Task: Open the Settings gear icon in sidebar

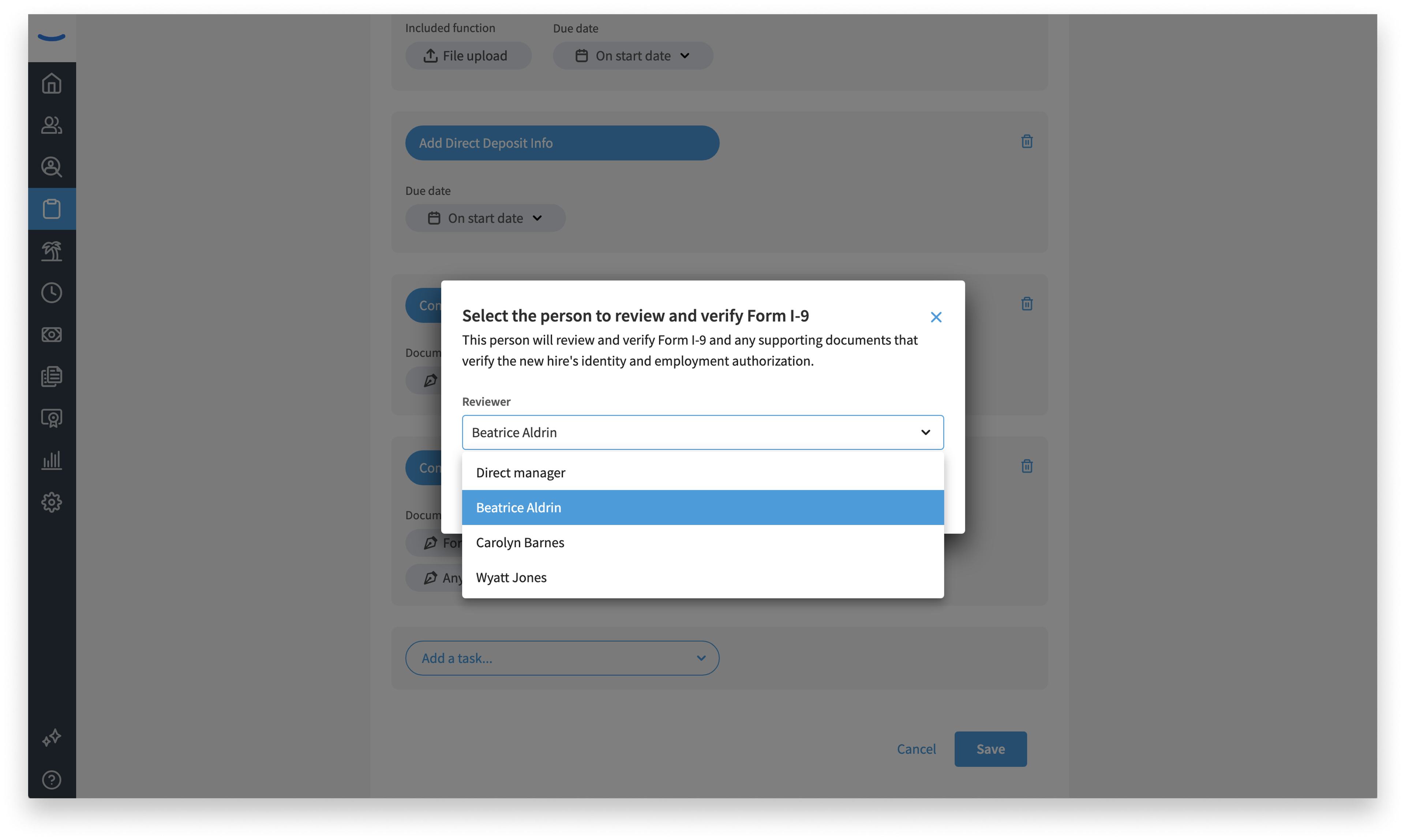Action: [x=52, y=502]
